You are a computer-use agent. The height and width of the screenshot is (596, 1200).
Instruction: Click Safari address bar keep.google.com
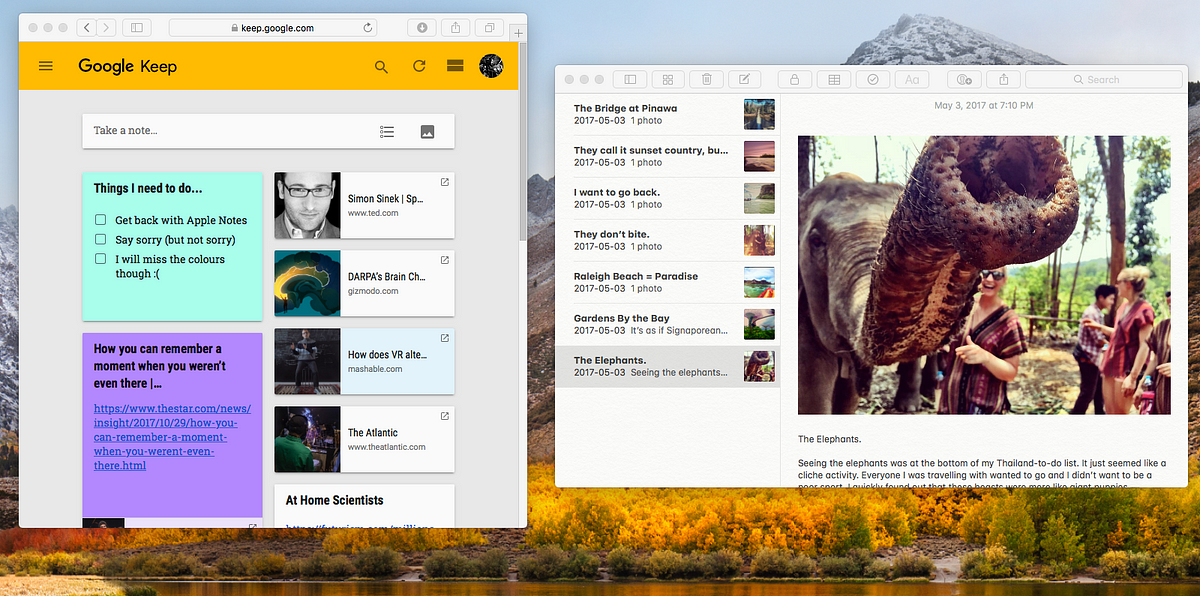tap(274, 28)
